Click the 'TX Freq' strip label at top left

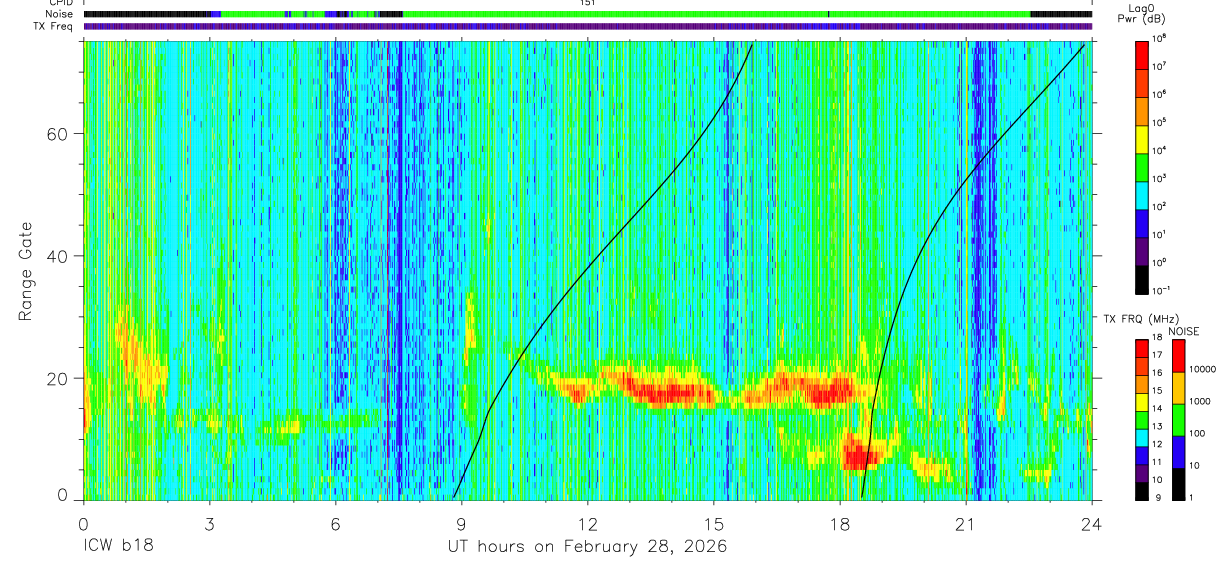(x=53, y=26)
